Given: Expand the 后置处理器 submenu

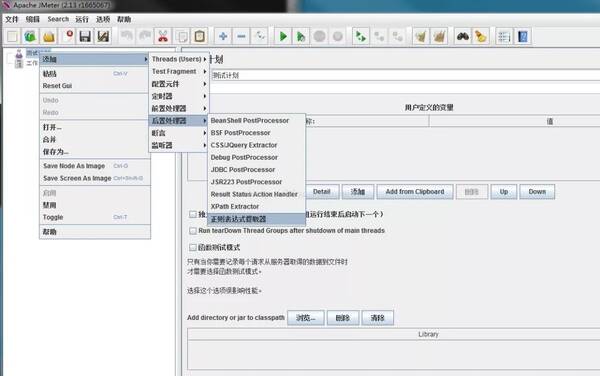Looking at the screenshot, I should [x=179, y=120].
